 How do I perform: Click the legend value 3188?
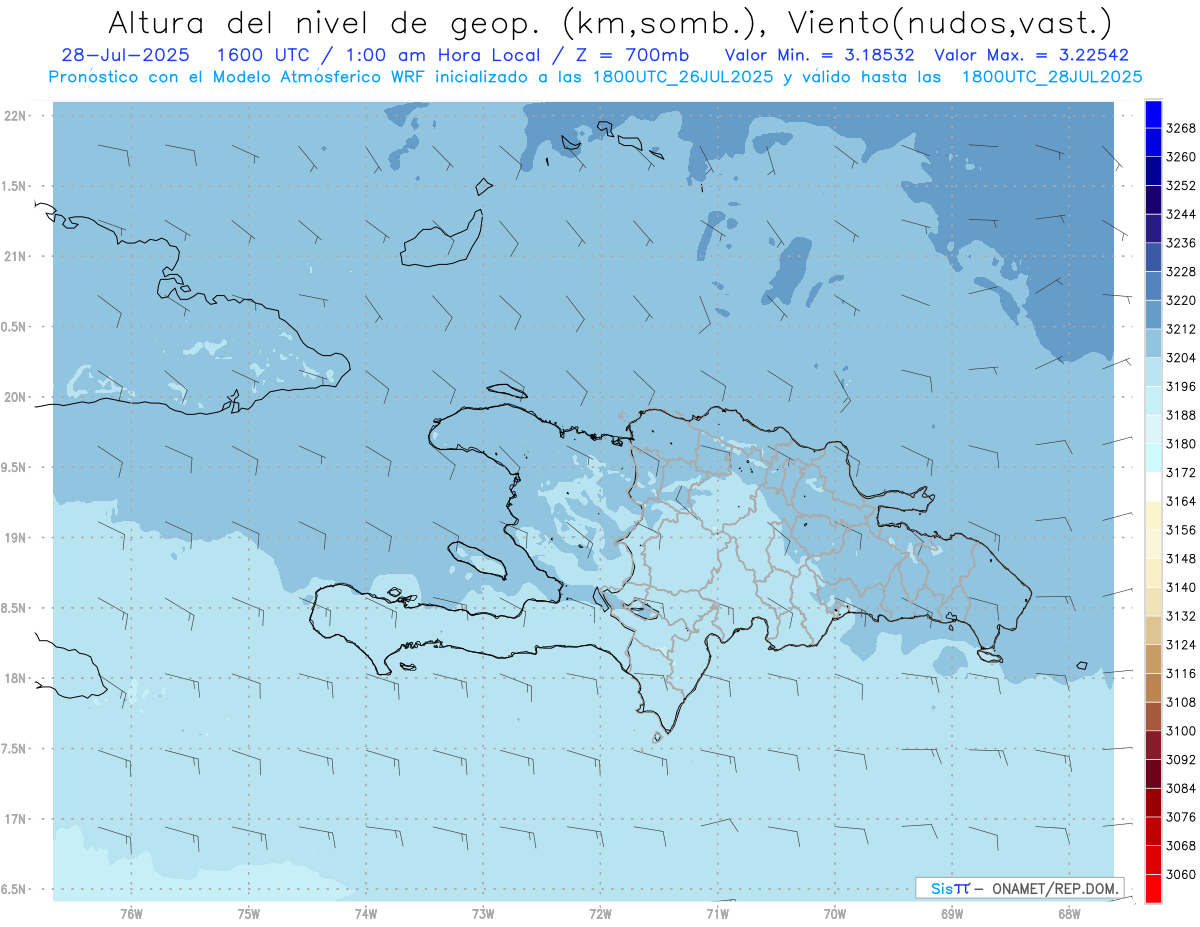pos(1180,415)
